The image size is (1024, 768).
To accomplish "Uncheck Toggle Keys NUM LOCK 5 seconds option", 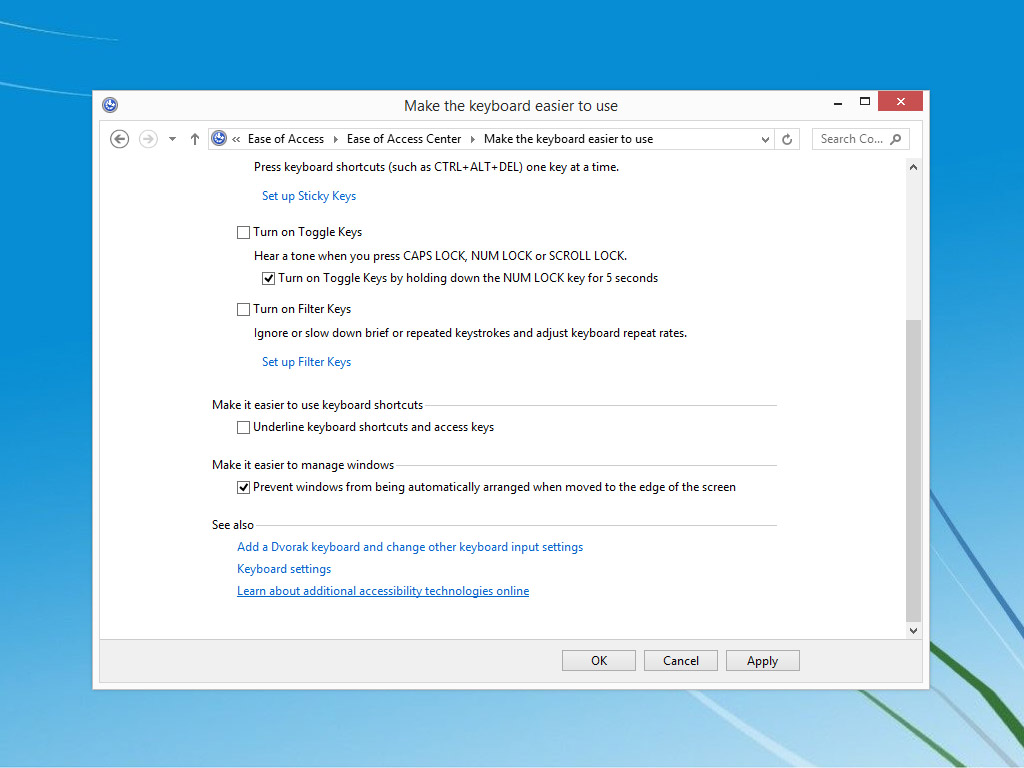I will click(268, 279).
